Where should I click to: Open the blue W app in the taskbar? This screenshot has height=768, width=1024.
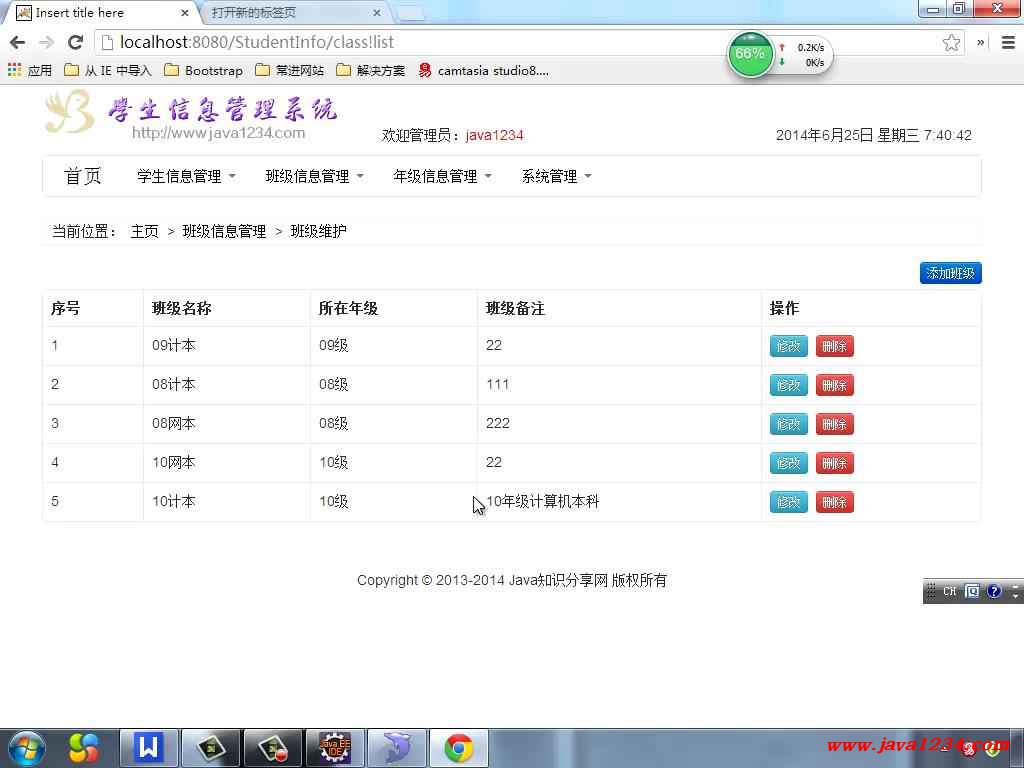coord(149,748)
